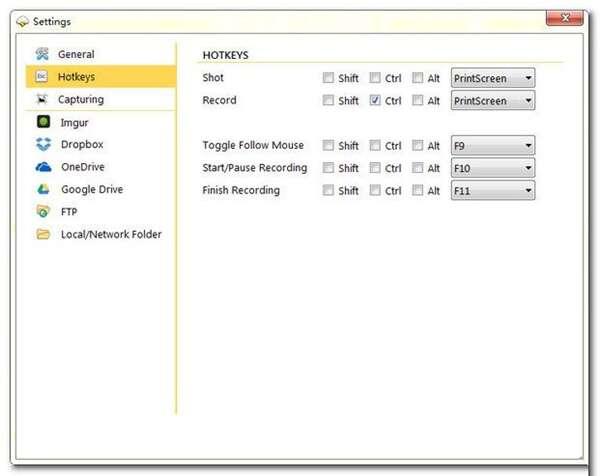
Task: Open the F9 key dropdown
Action: point(492,146)
